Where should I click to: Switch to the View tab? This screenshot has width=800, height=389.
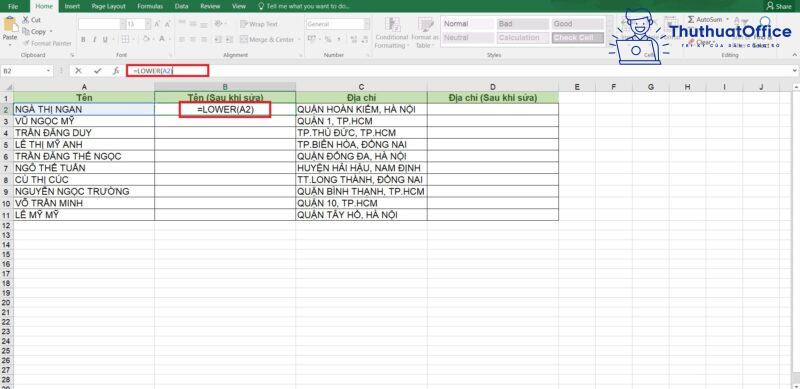(x=239, y=6)
